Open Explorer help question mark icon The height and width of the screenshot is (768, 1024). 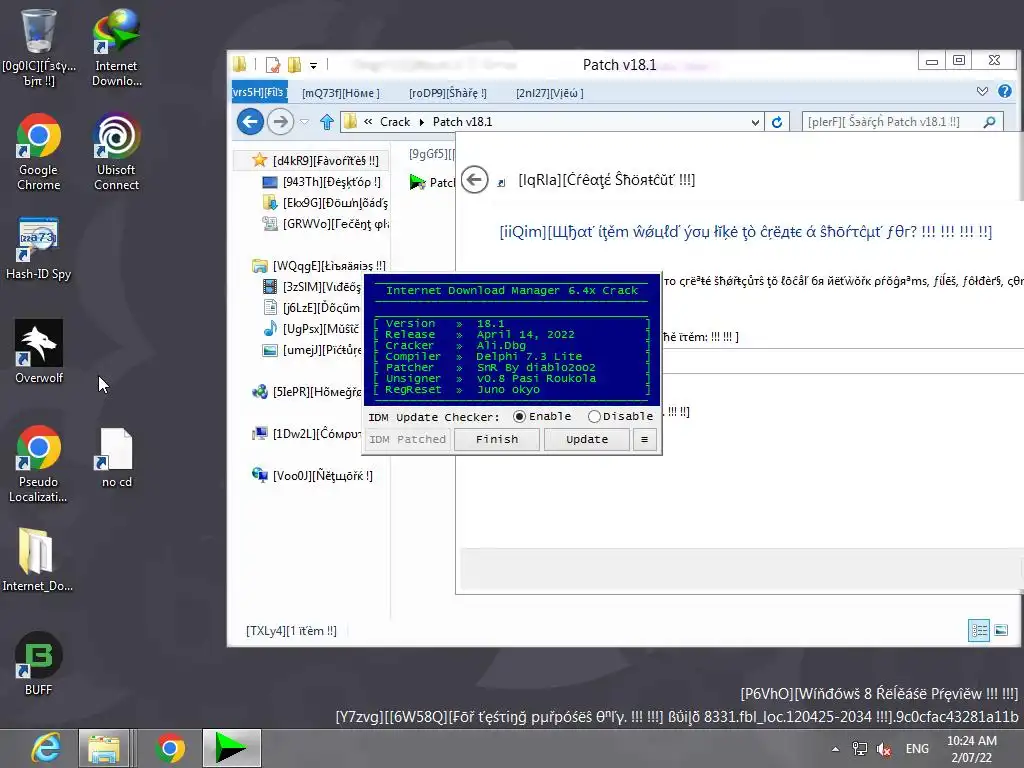click(1004, 91)
